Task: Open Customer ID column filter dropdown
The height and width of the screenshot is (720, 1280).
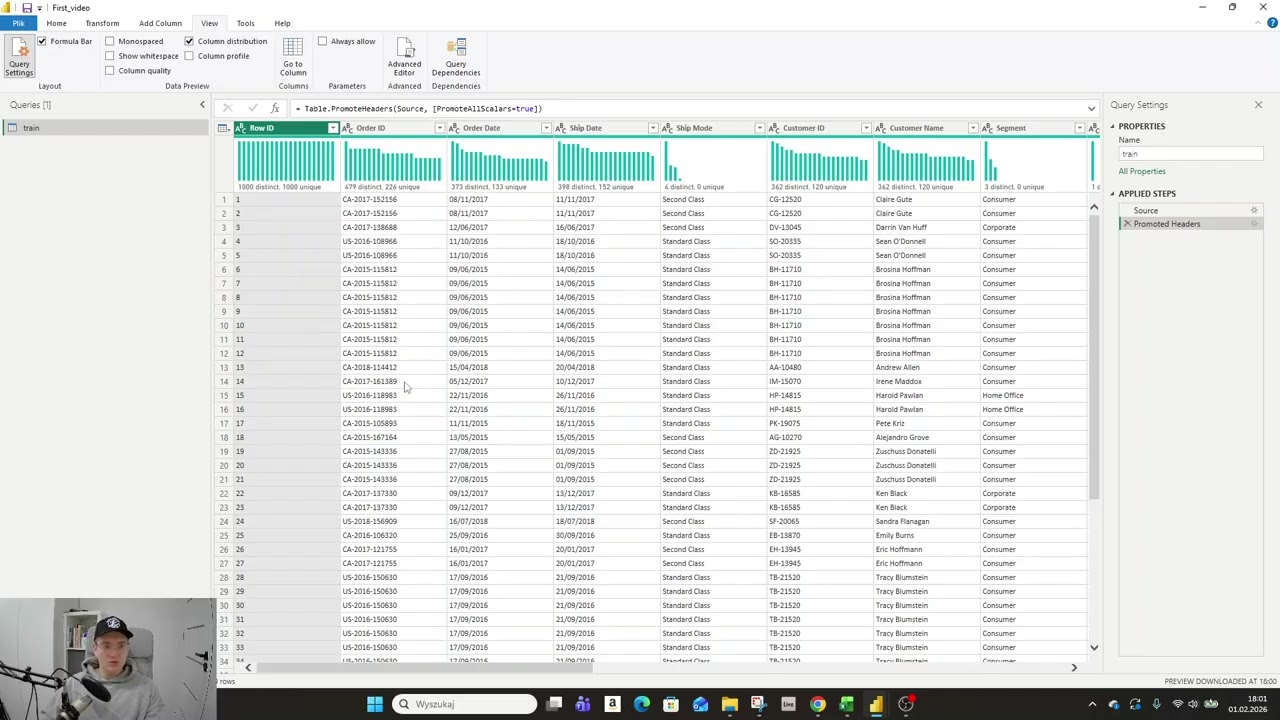Action: click(x=866, y=128)
